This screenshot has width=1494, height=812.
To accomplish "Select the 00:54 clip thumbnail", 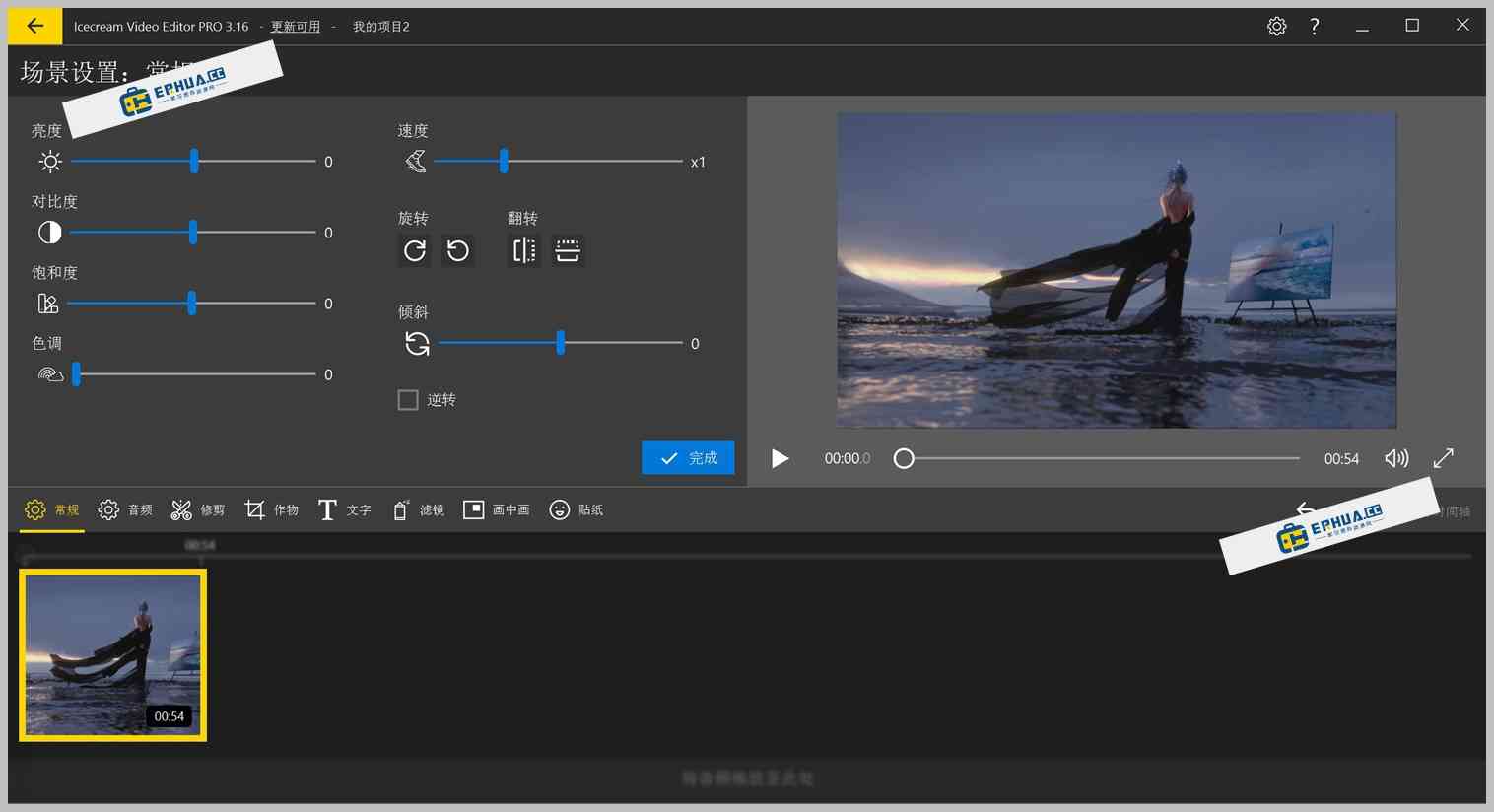I will [112, 654].
